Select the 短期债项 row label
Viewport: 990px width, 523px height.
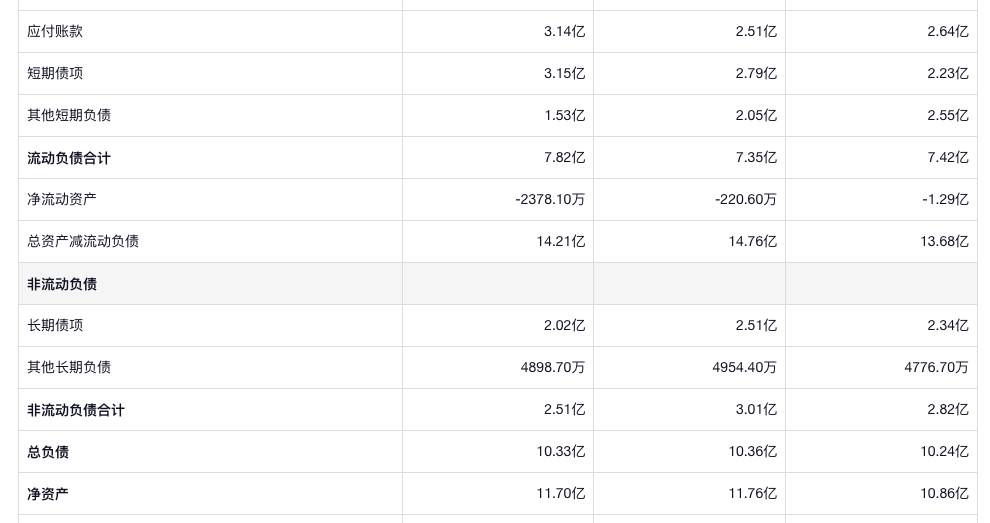tap(55, 73)
